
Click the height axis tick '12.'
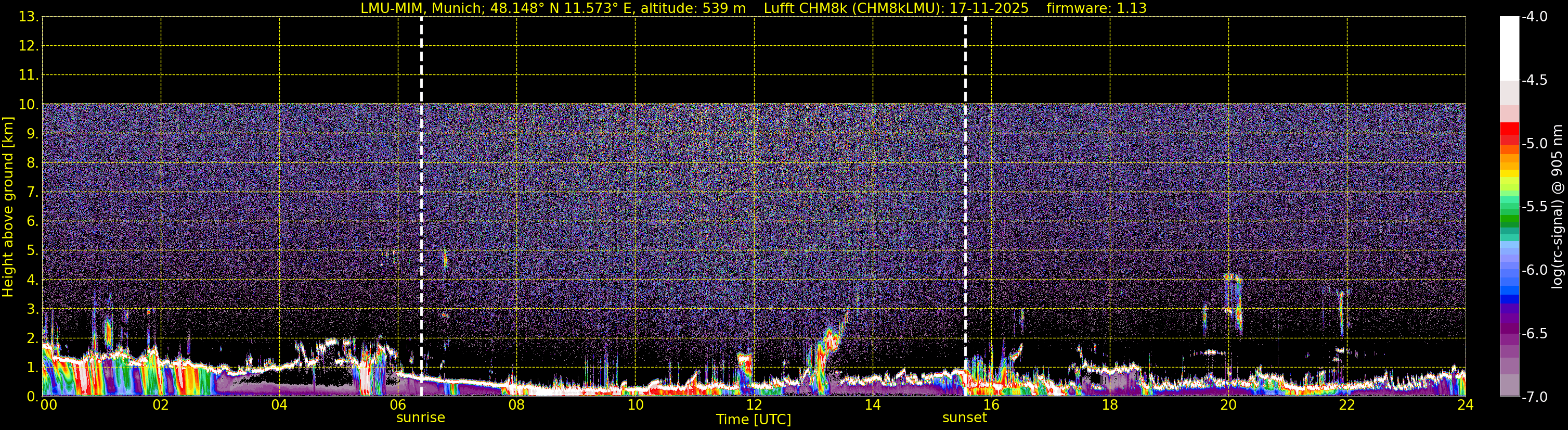tap(29, 46)
